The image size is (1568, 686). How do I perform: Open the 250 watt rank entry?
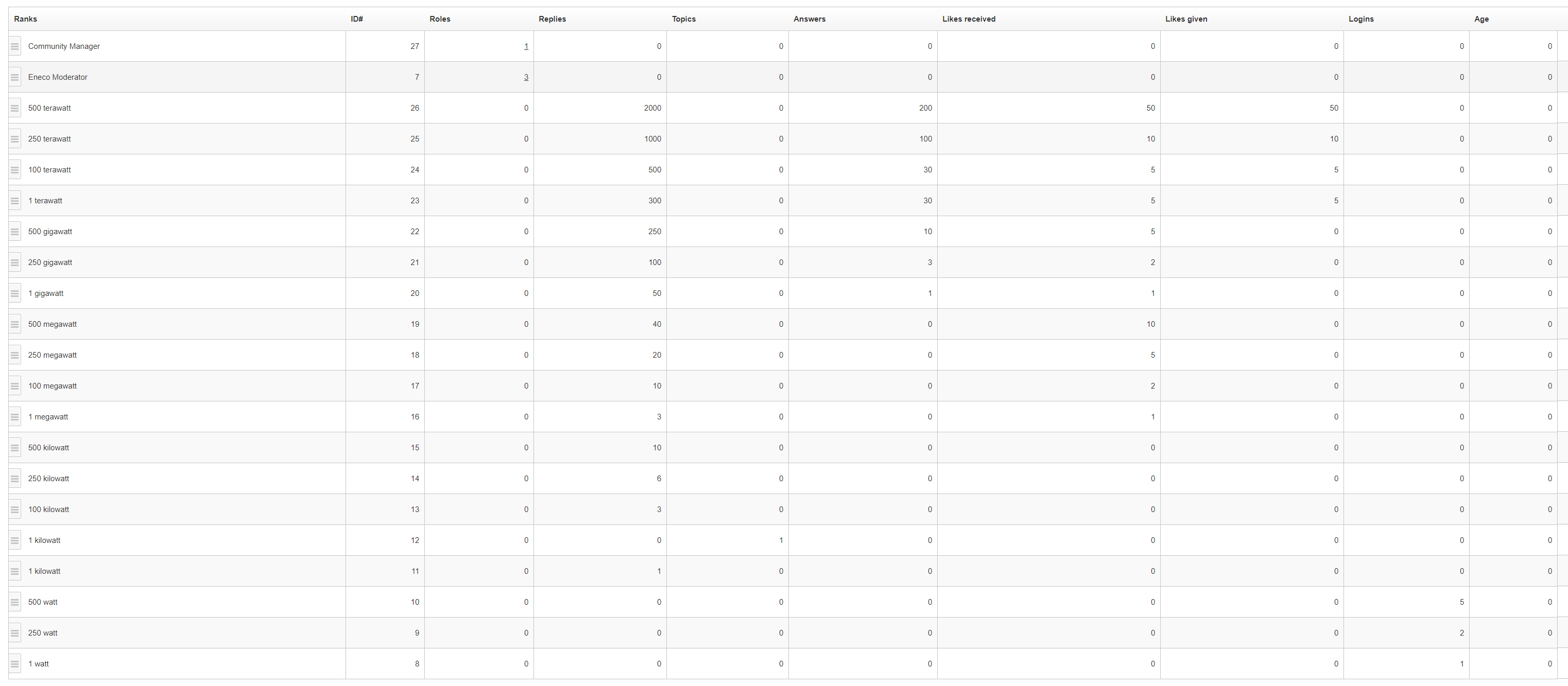[43, 633]
